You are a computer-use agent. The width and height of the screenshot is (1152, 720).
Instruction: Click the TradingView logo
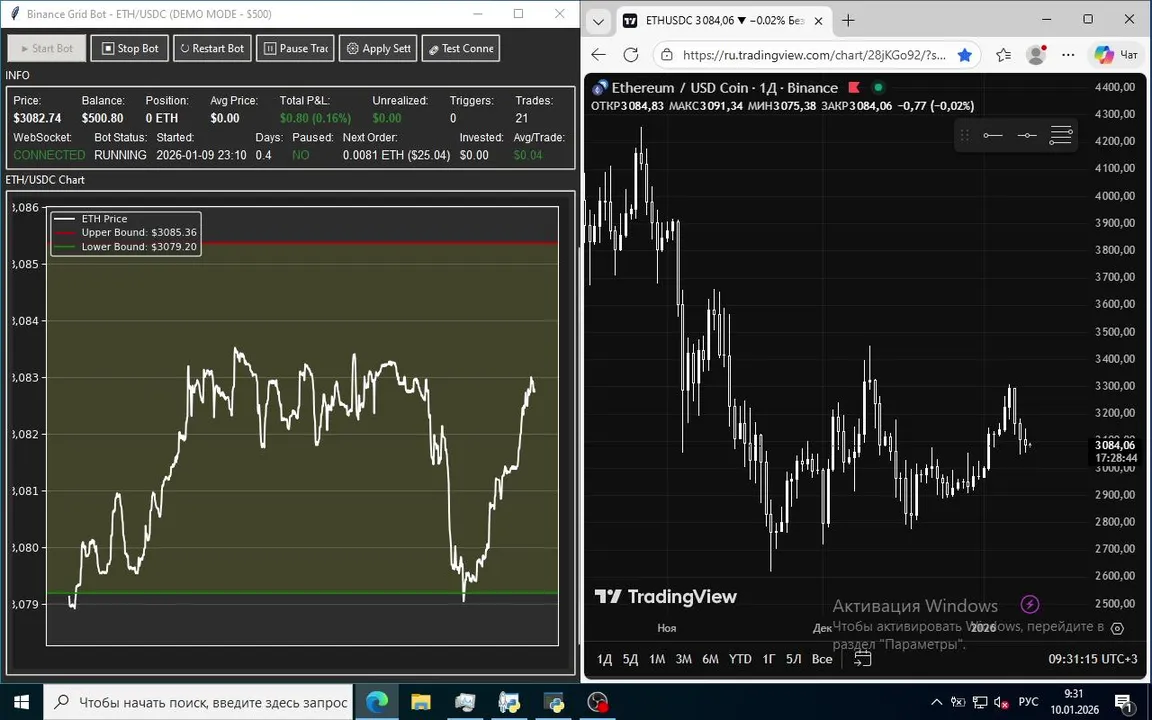point(666,597)
